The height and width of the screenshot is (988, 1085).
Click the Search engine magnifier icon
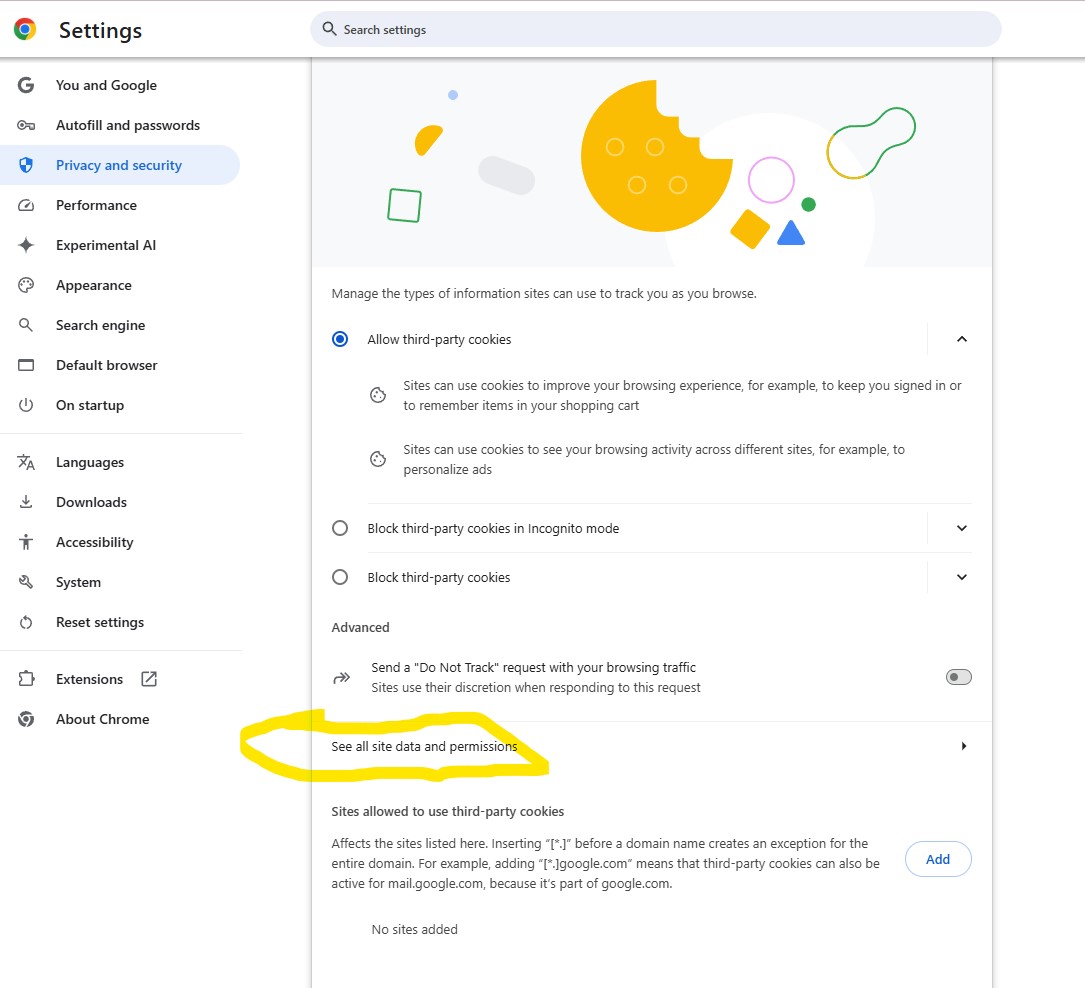click(x=26, y=324)
